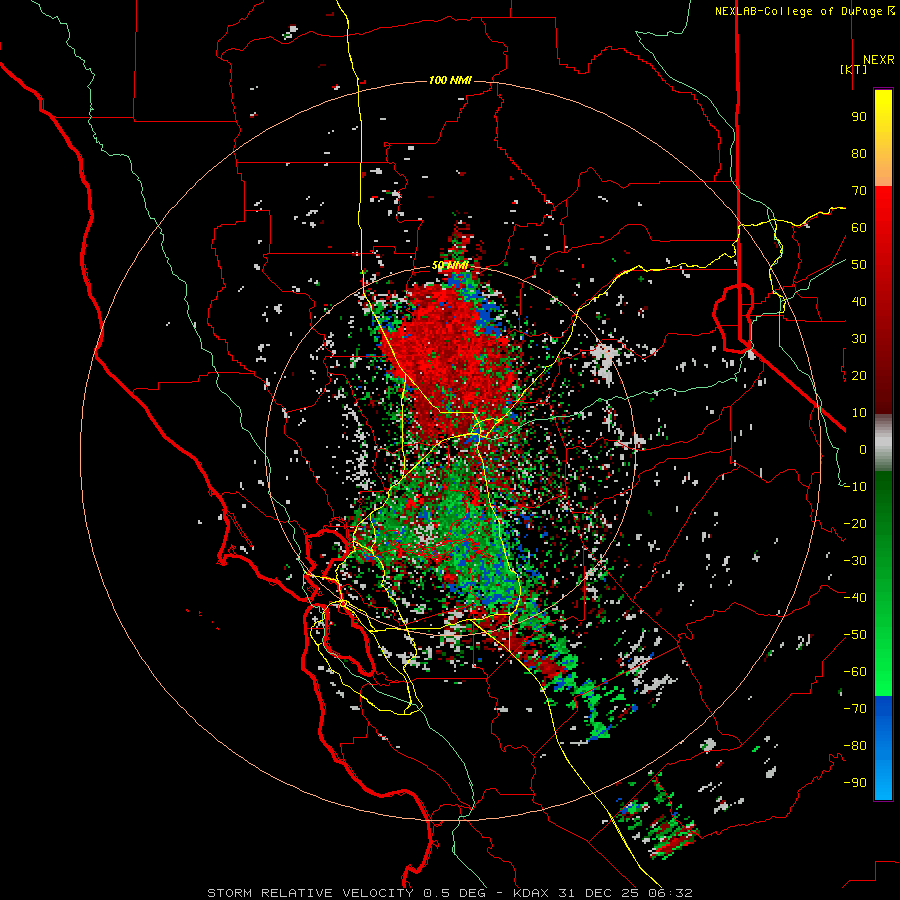Click the 50 NMI range ring label
Viewport: 900px width, 900px height.
coord(450,265)
